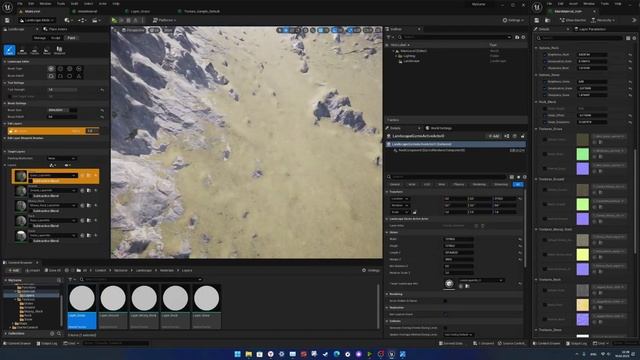This screenshot has width=640, height=360.
Task: Select the Layer_Snow asset thumbnail
Action: (x=206, y=306)
